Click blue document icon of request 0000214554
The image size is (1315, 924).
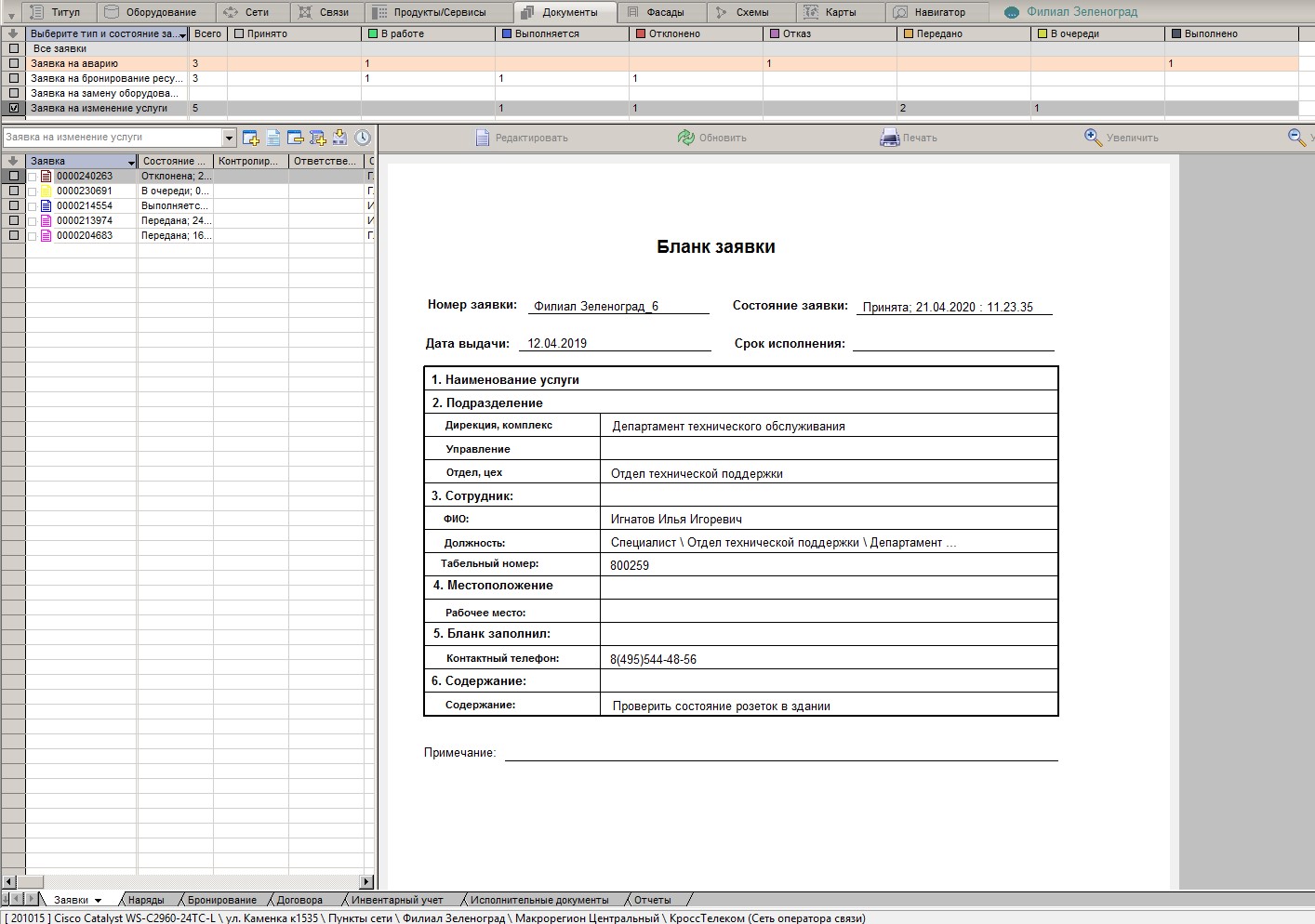pos(46,205)
